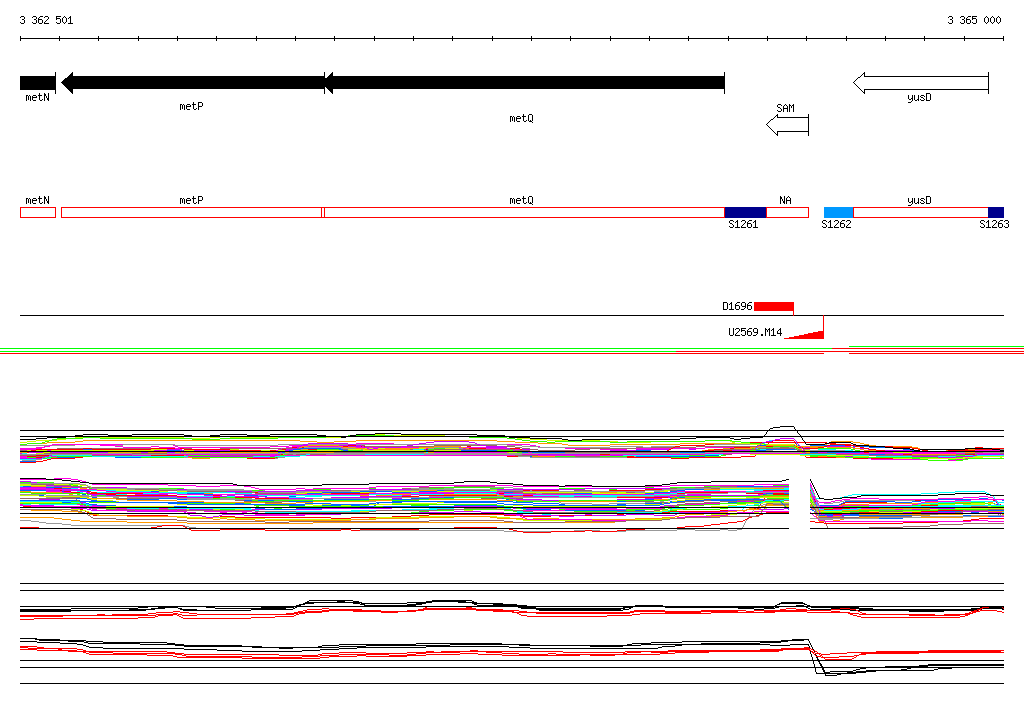Click the metP label under black arrow
This screenshot has height=714, width=1024.
[191, 106]
